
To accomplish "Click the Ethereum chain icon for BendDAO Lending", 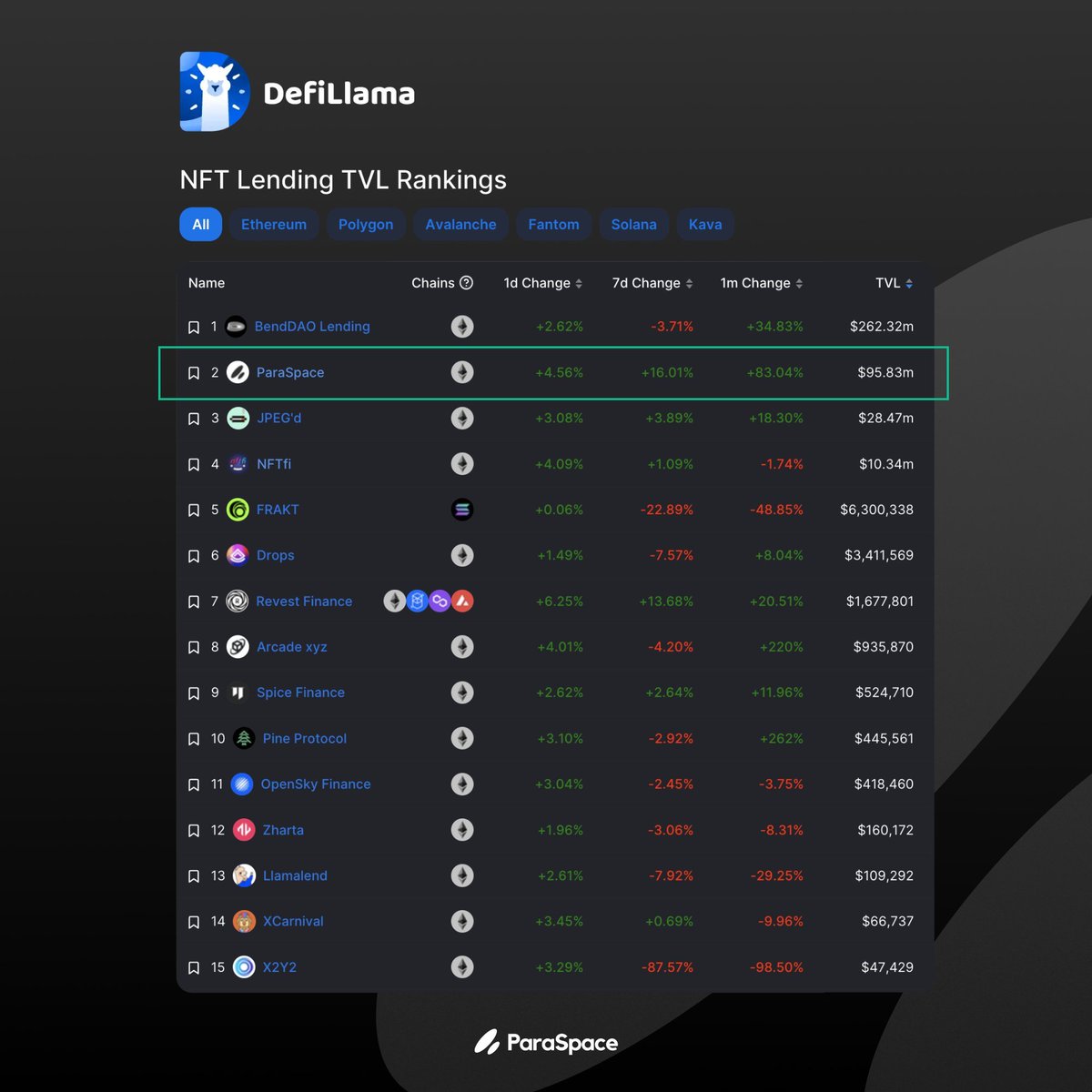I will click(x=462, y=327).
